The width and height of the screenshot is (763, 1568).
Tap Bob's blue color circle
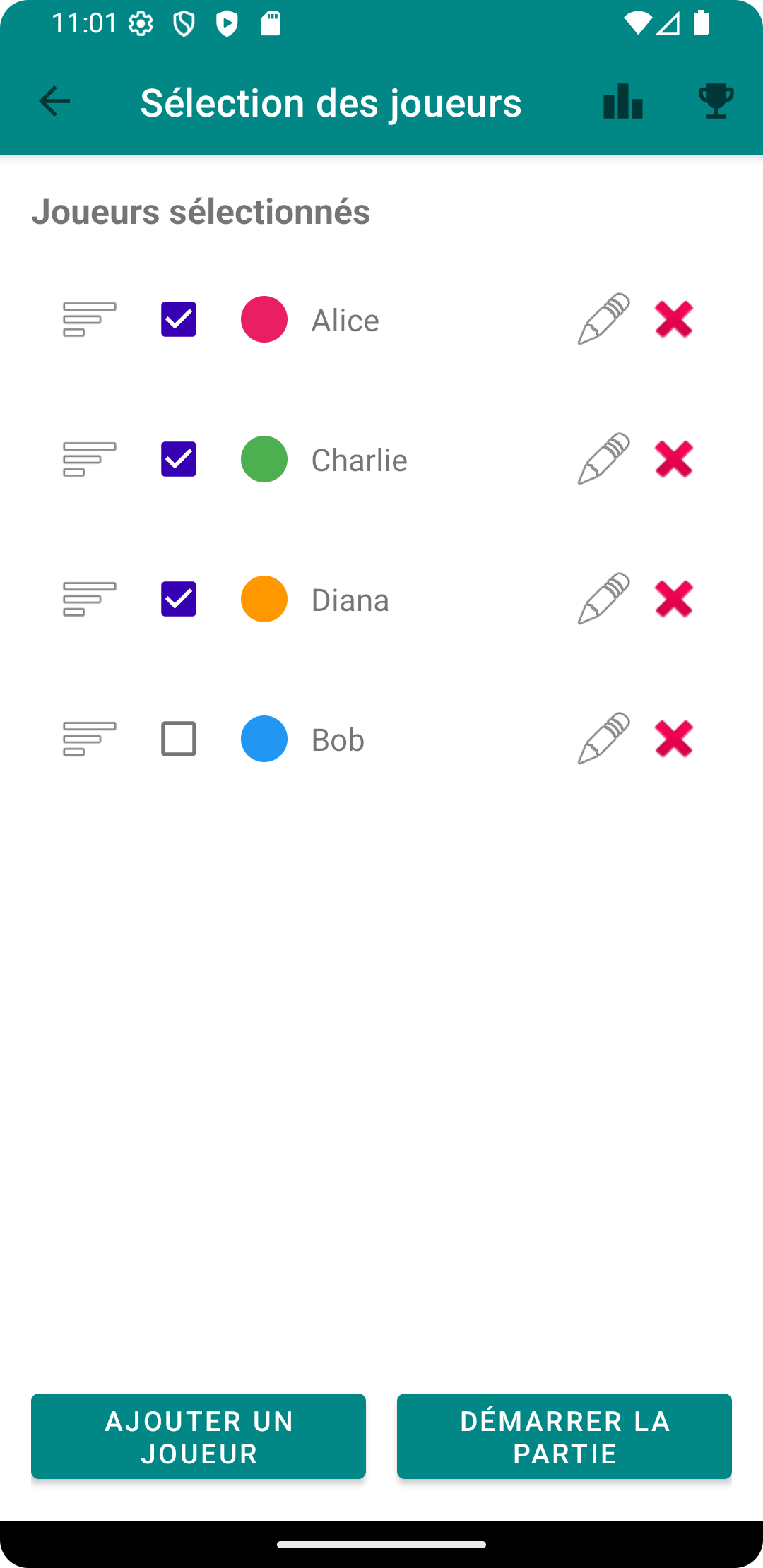(x=264, y=739)
